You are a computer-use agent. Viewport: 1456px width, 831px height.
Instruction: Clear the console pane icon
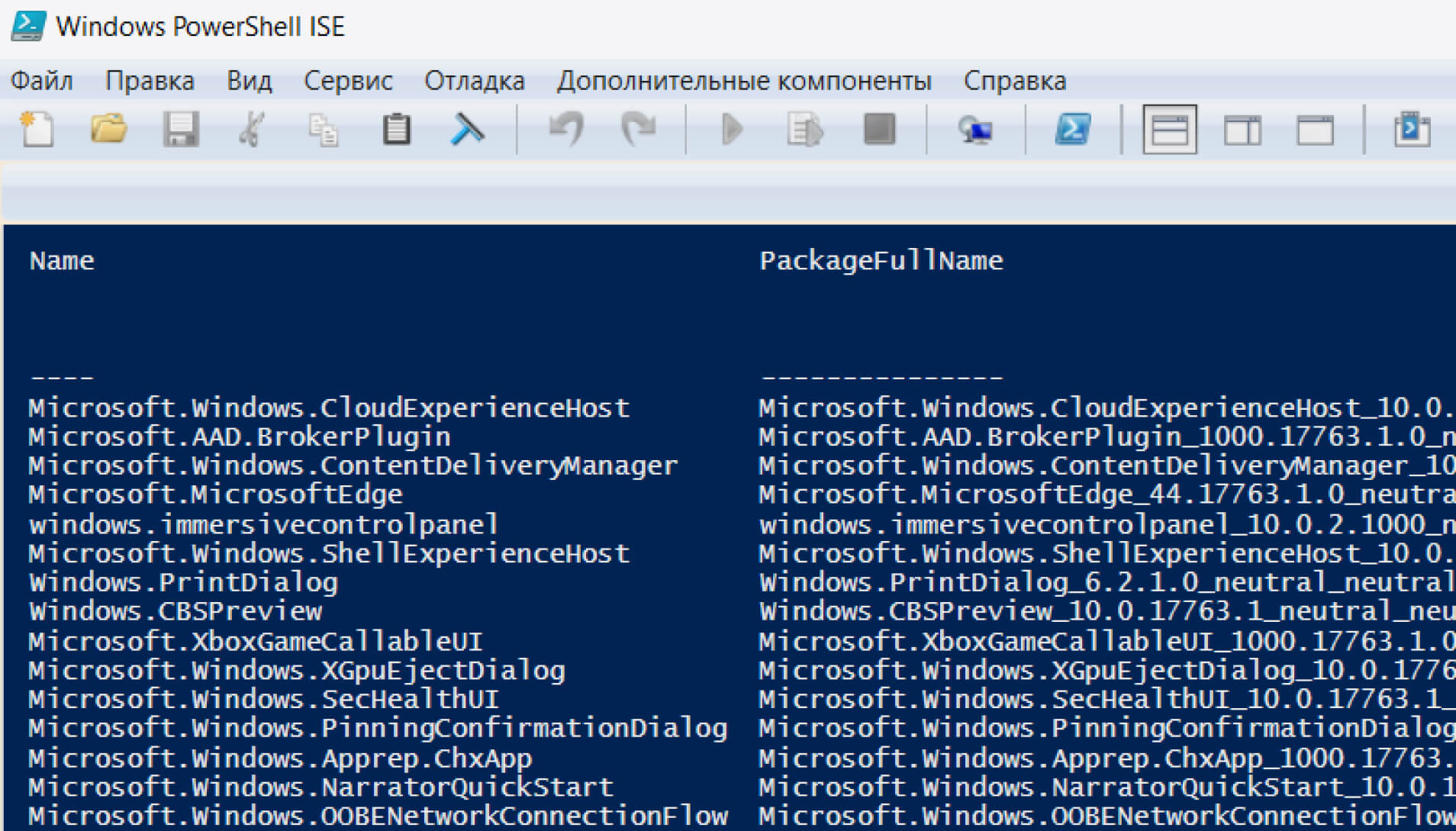pyautogui.click(x=467, y=130)
